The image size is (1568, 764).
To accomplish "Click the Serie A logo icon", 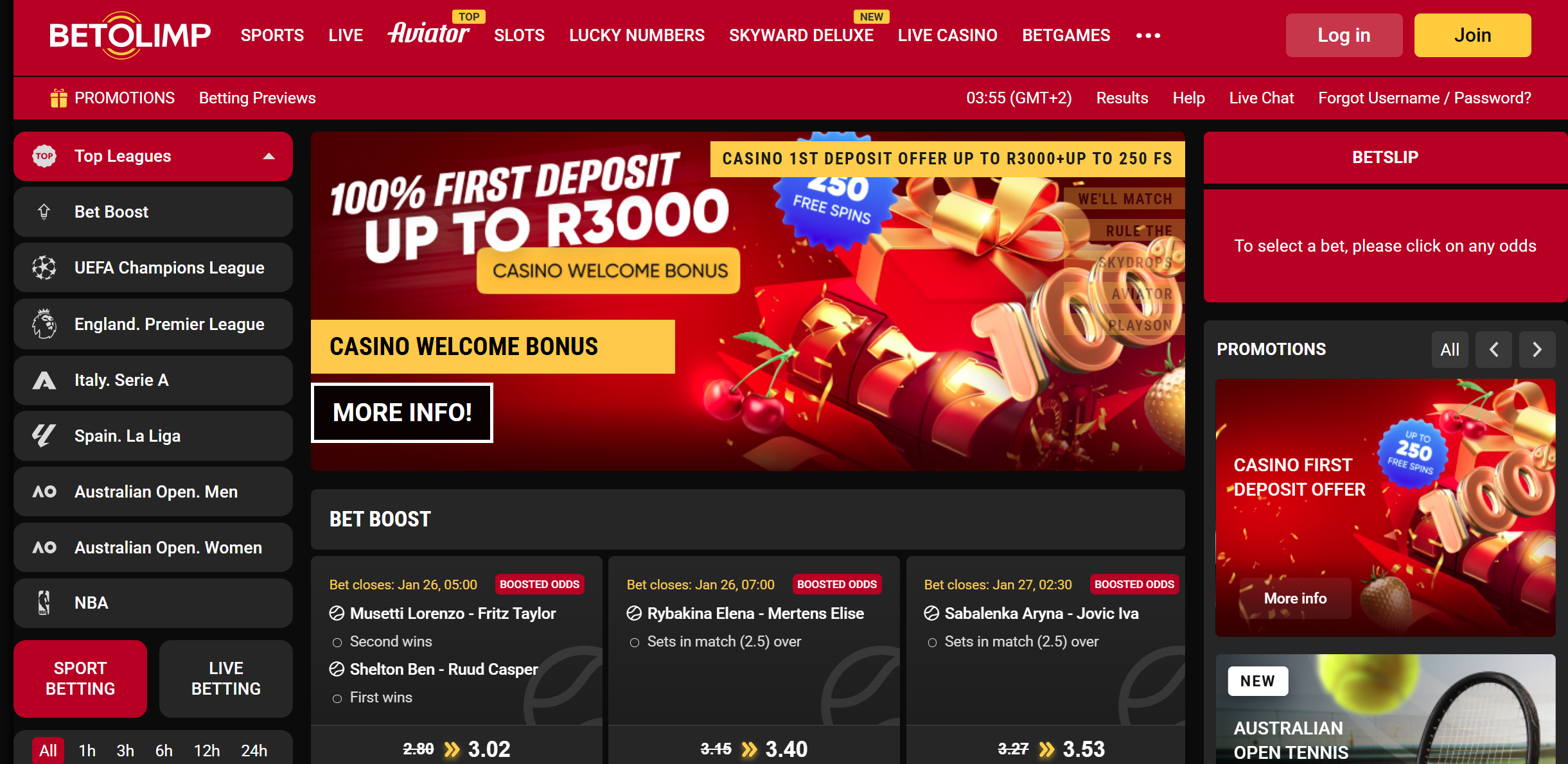I will click(x=44, y=380).
